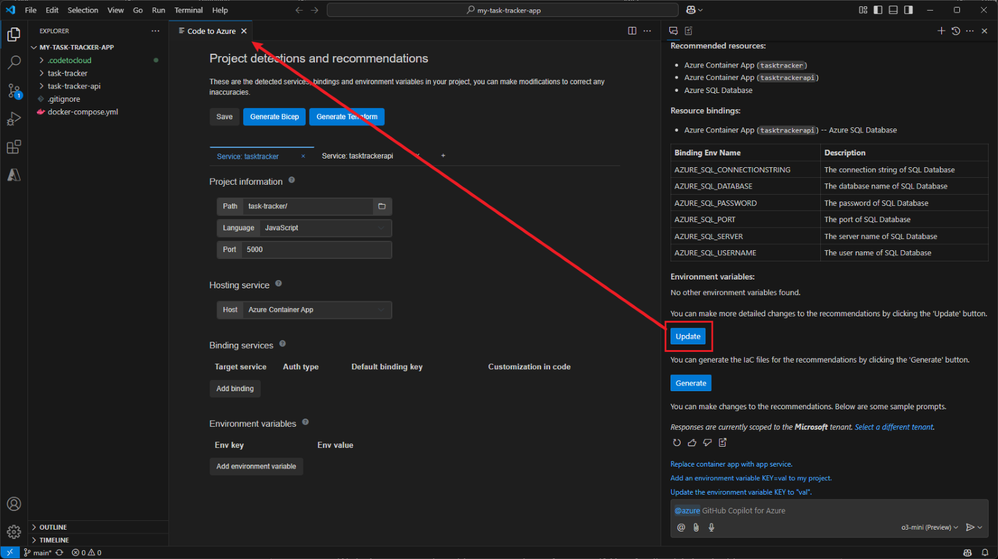Close the Code to Azure tab
Screen dimensions: 998x559
pos(244,31)
